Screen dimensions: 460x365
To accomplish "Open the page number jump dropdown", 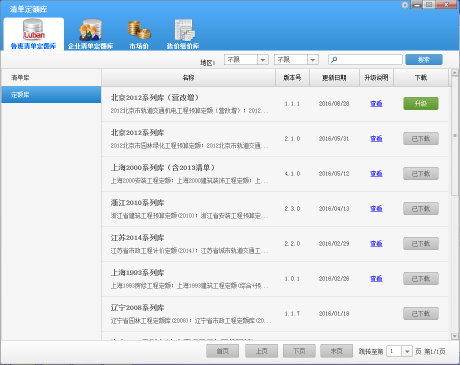I will (x=407, y=351).
